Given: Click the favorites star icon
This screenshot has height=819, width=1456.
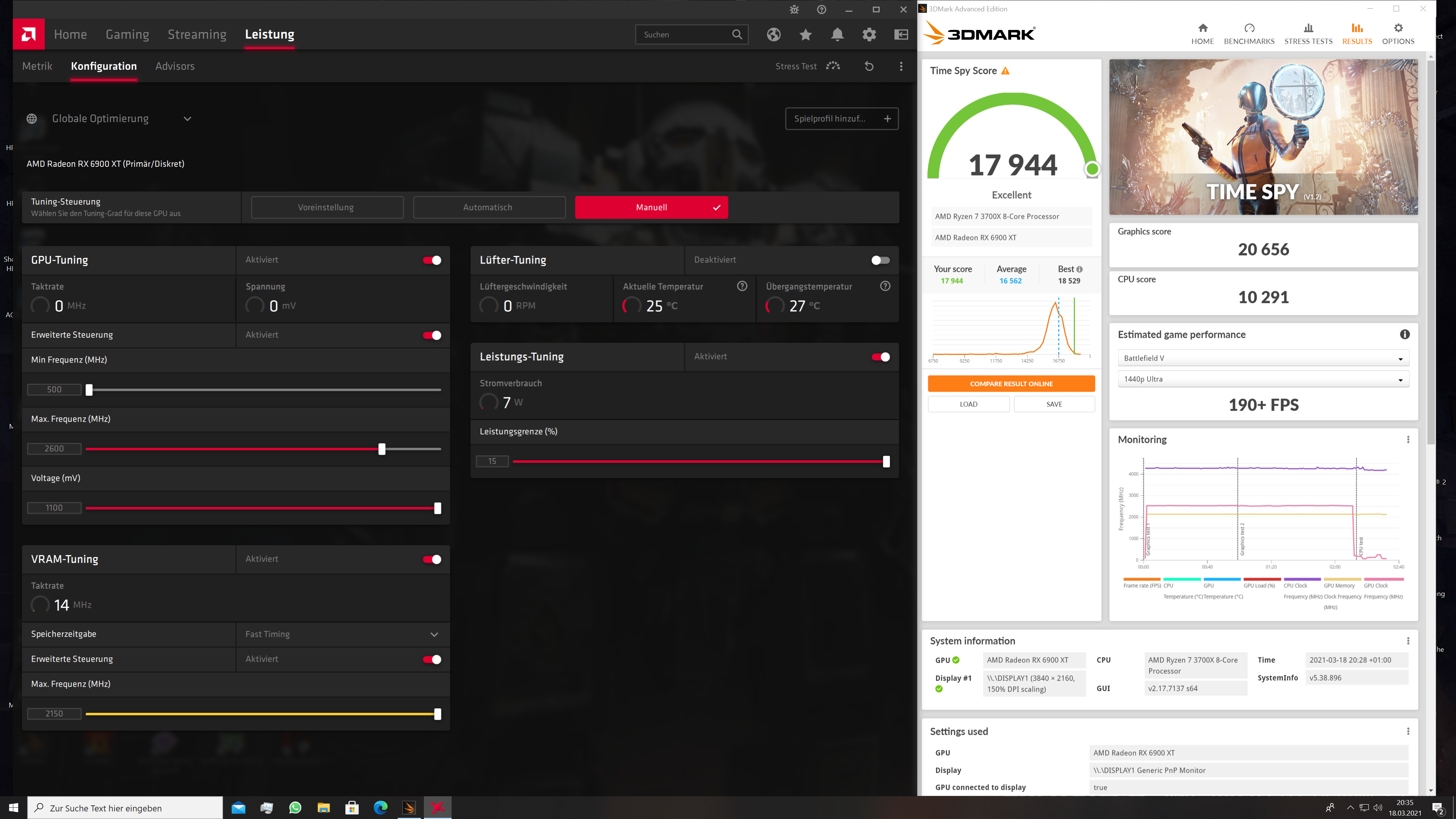Looking at the screenshot, I should tap(805, 35).
